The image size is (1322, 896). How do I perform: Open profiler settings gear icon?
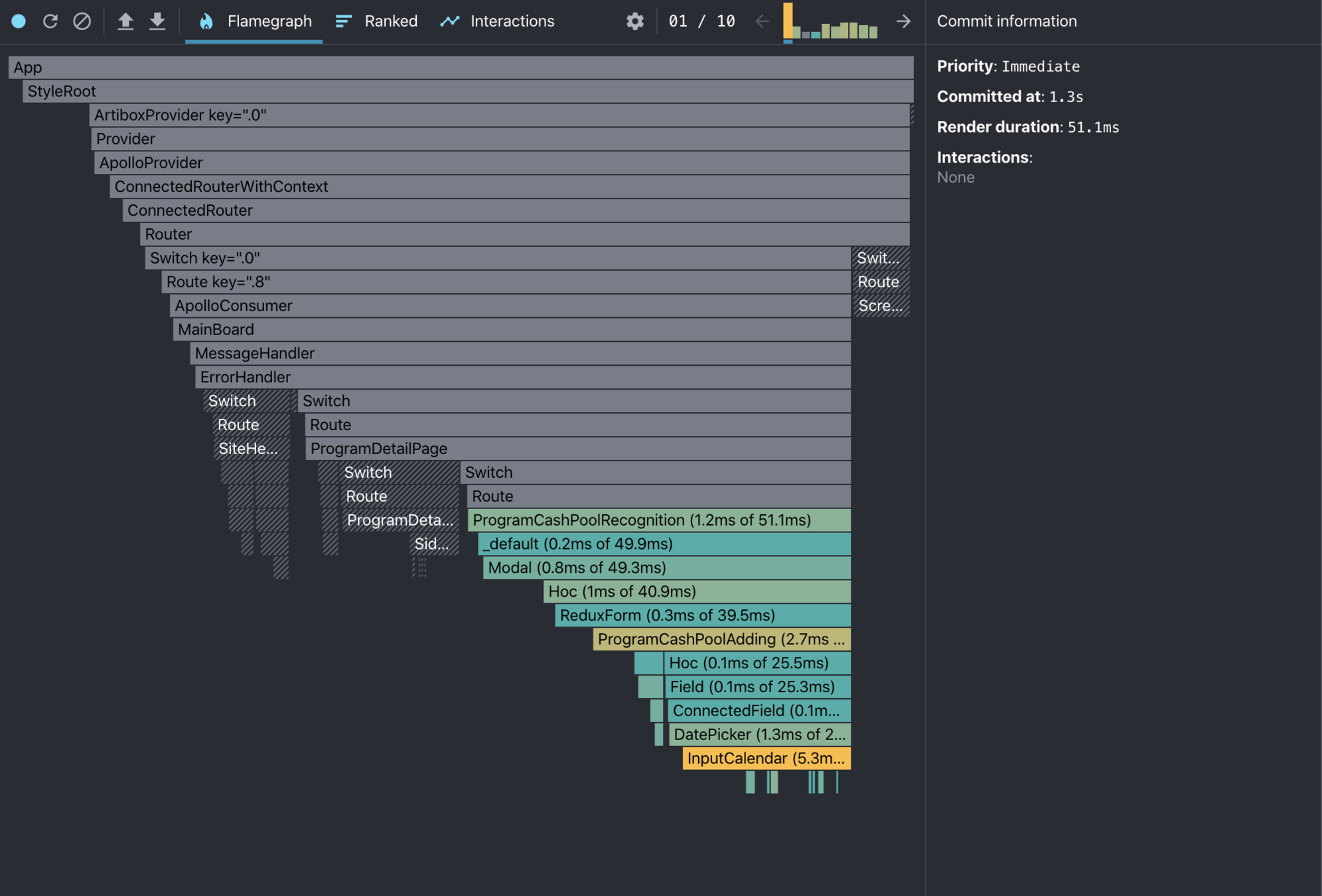634,21
